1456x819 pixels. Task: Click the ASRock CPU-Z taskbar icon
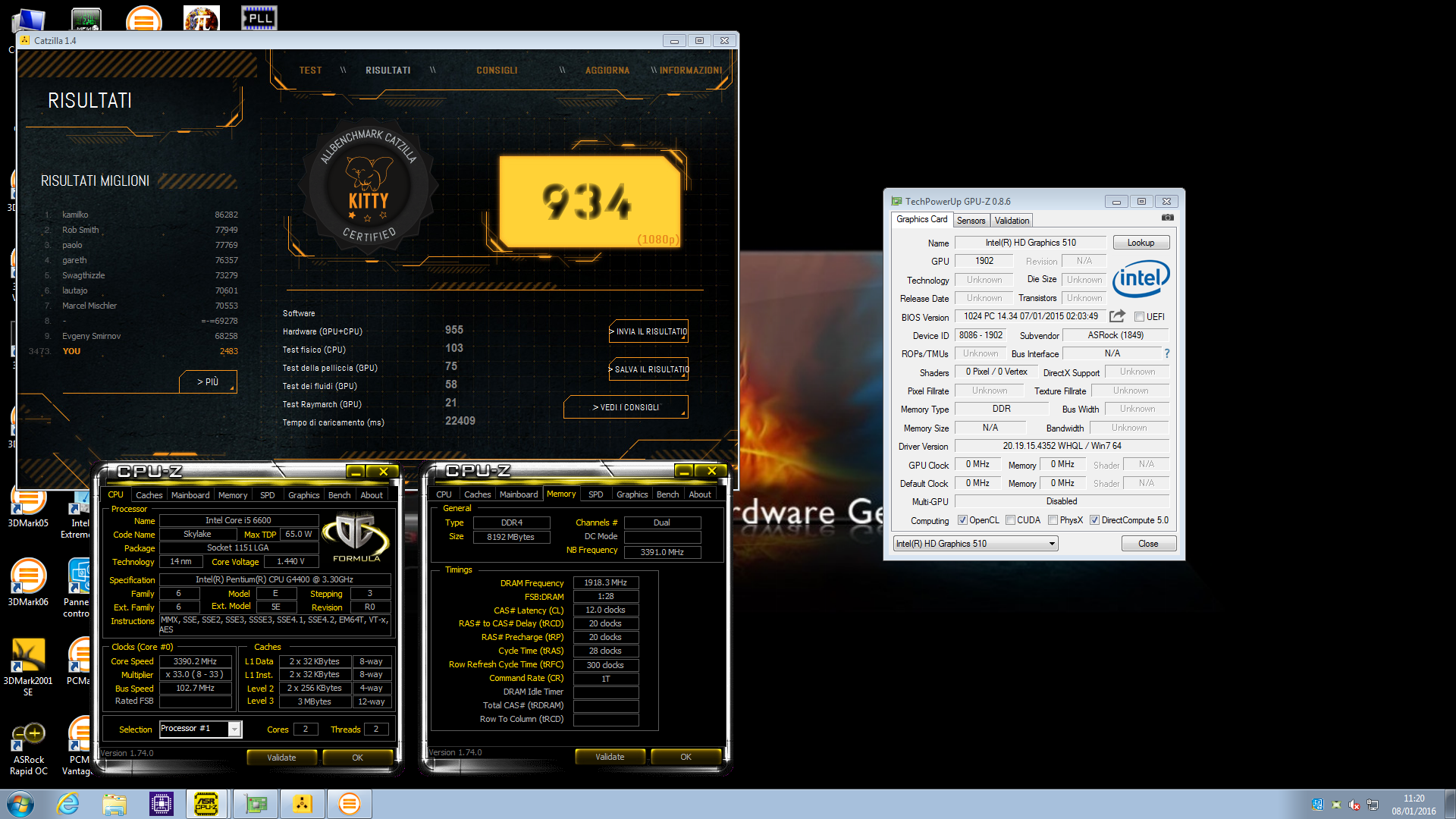click(x=206, y=804)
